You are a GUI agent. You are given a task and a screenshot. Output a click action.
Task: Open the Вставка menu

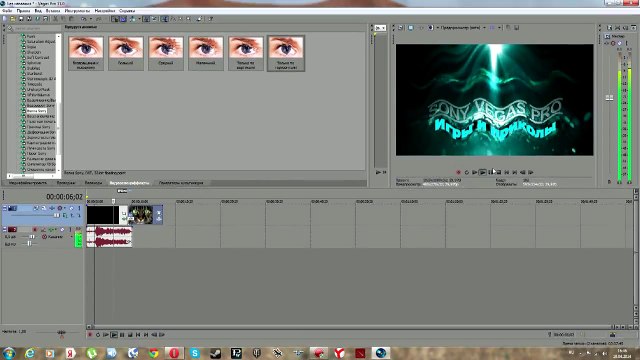click(x=53, y=11)
